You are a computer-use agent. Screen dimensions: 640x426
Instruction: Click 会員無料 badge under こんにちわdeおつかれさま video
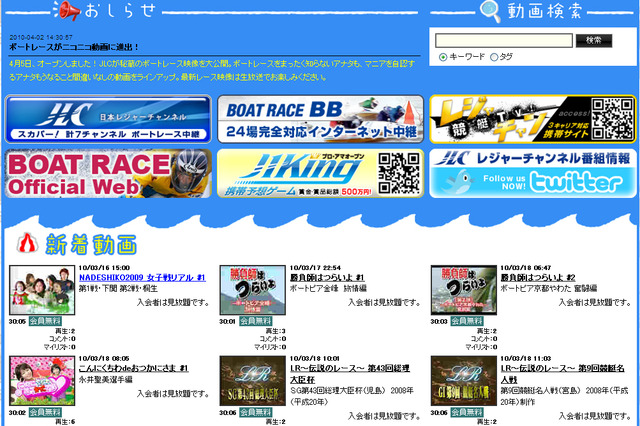tap(45, 412)
